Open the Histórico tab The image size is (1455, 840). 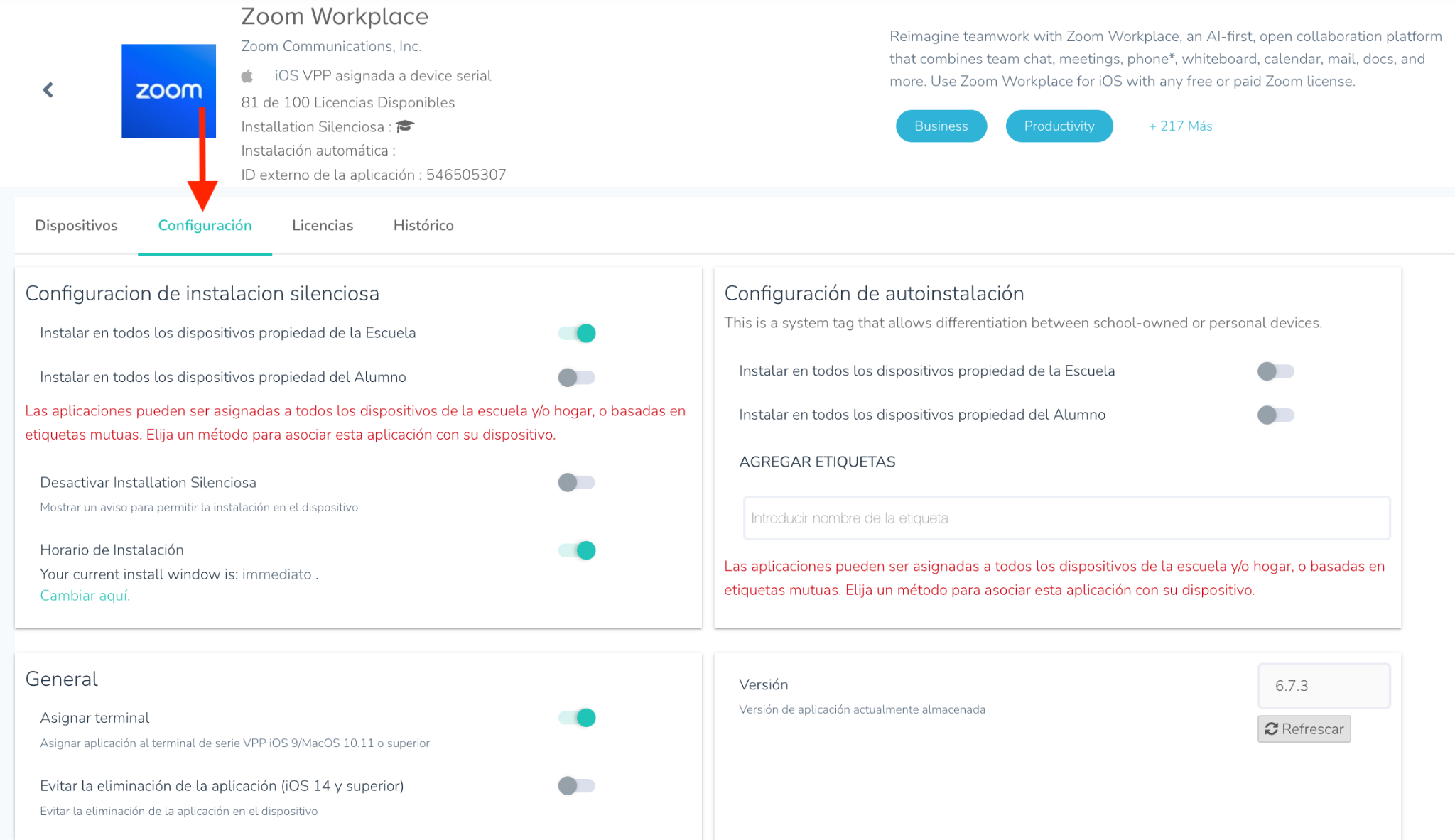(423, 225)
